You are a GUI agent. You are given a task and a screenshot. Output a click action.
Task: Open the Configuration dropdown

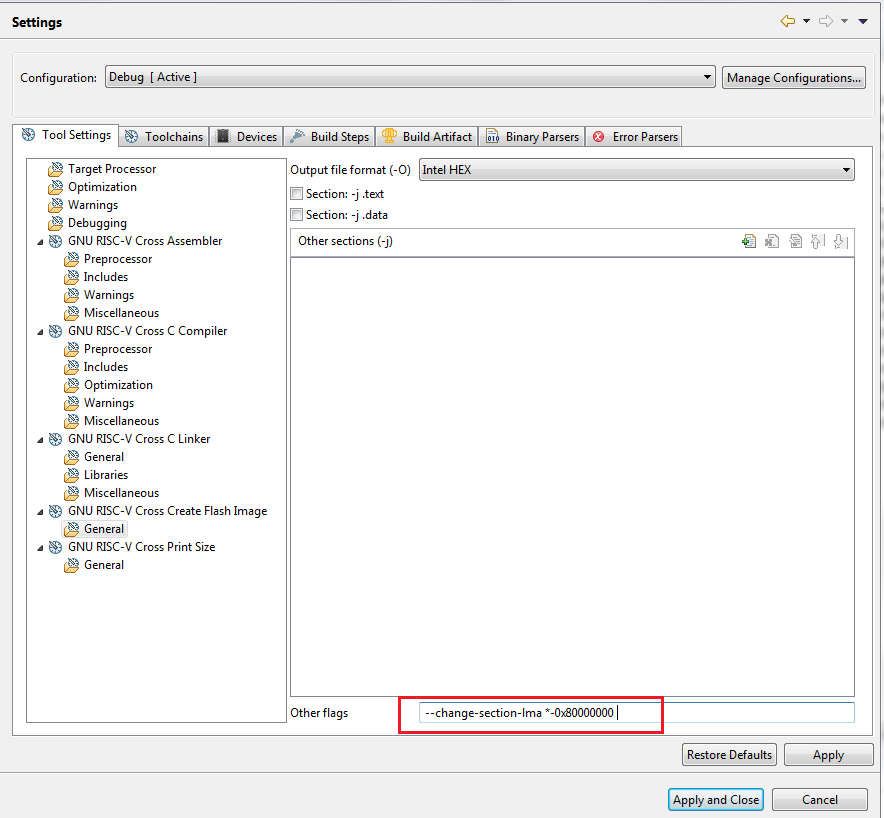click(x=410, y=77)
